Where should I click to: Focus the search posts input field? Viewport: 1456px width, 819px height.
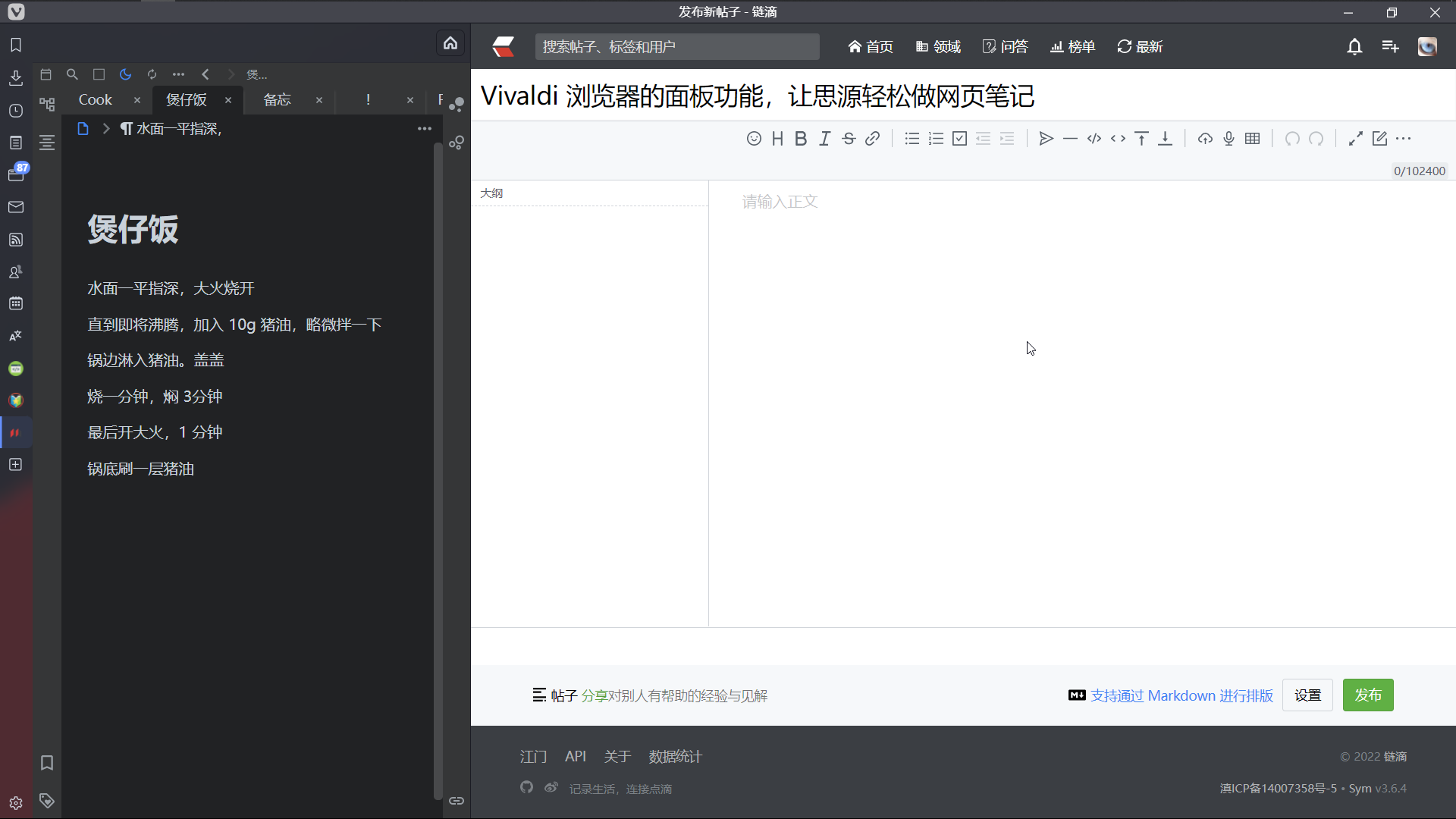pos(676,47)
